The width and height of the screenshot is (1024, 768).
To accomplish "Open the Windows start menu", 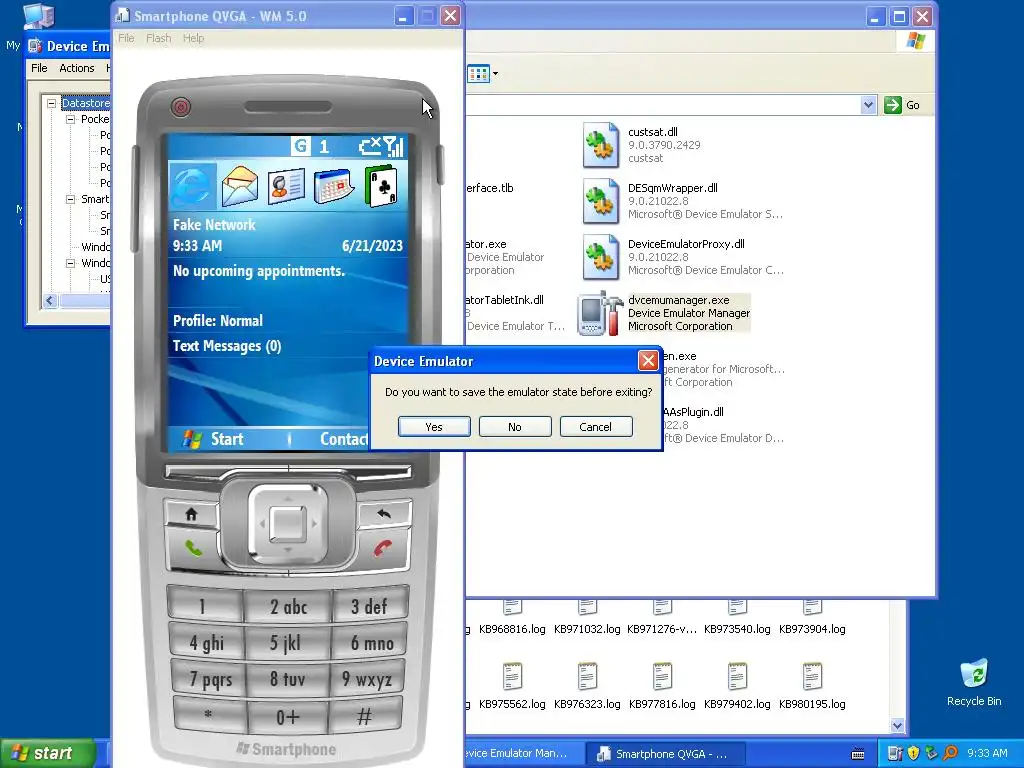I will pos(47,753).
